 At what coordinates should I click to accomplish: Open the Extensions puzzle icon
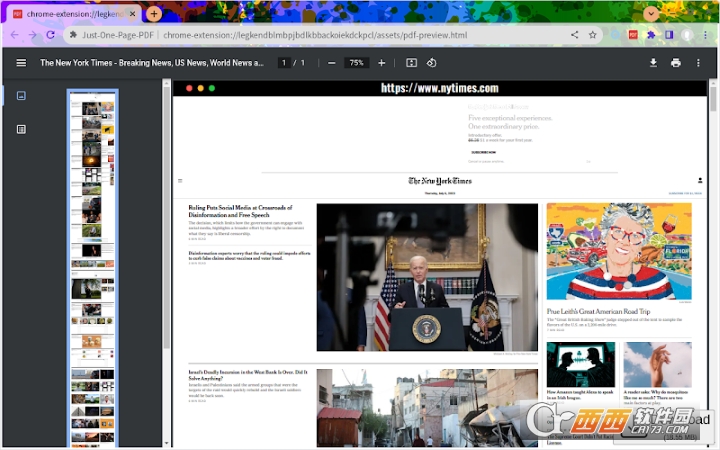point(651,35)
